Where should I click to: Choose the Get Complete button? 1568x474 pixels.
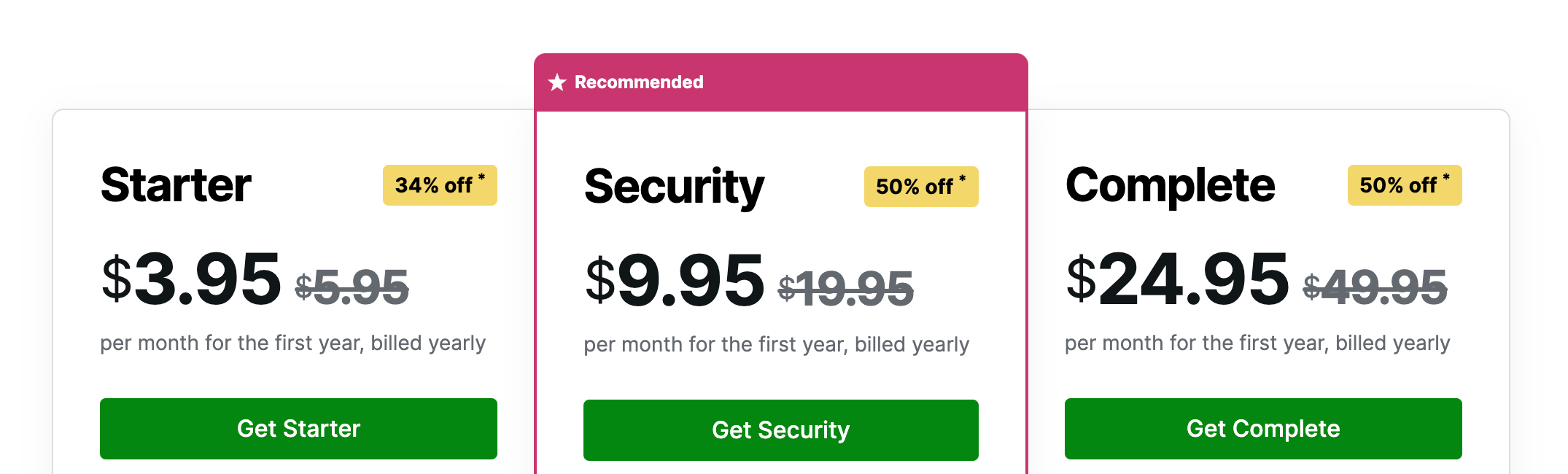pyautogui.click(x=1263, y=429)
